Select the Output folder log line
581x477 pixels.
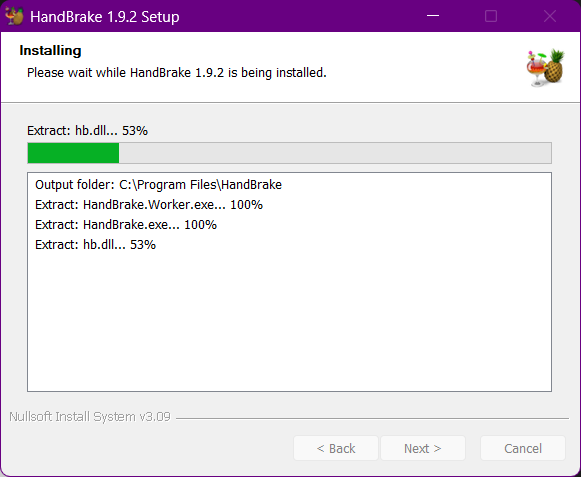(159, 185)
